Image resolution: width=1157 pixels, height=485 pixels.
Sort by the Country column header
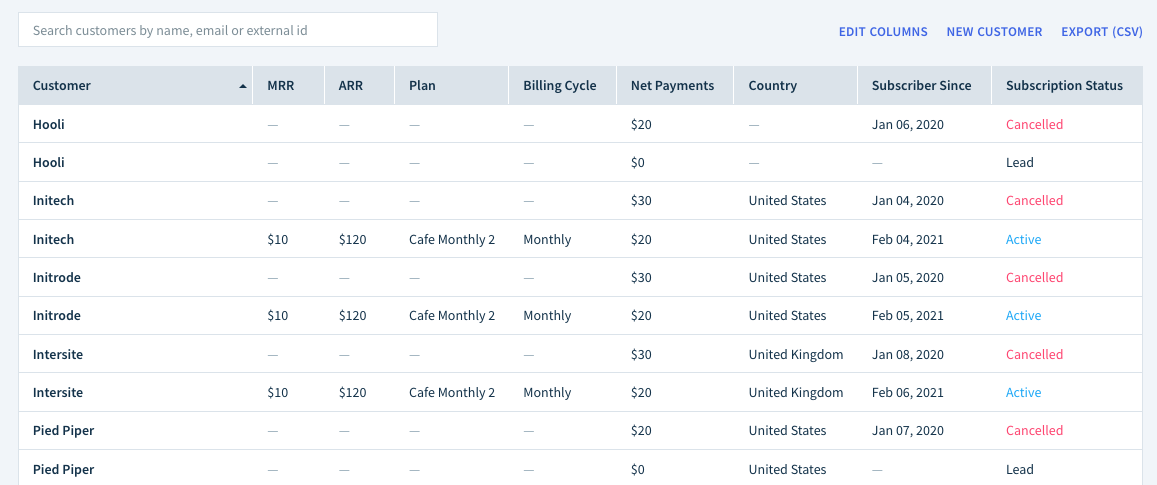[x=773, y=86]
